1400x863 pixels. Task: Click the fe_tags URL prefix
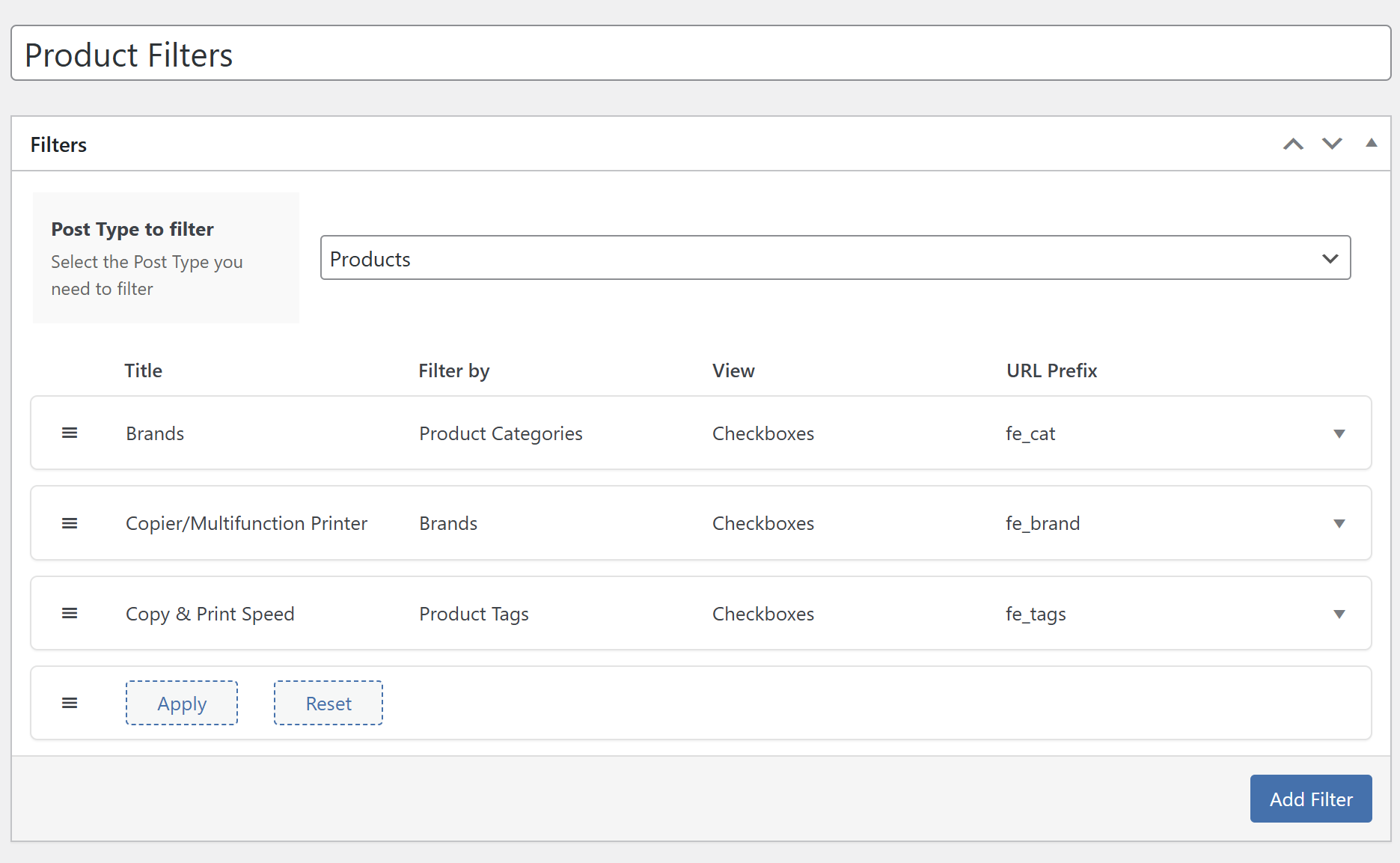click(1036, 614)
